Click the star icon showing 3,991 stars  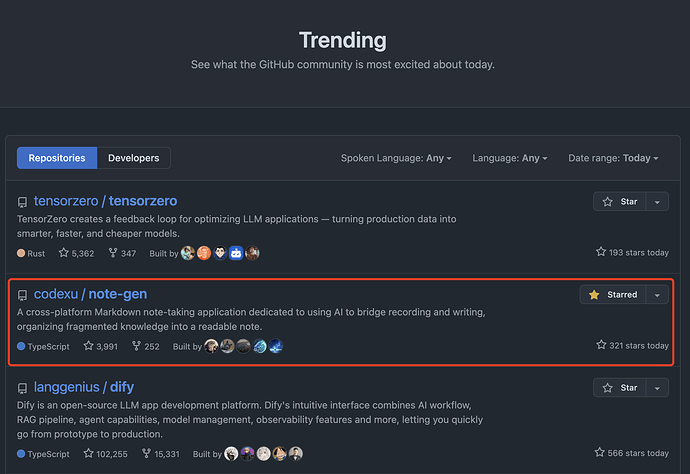[x=88, y=346]
